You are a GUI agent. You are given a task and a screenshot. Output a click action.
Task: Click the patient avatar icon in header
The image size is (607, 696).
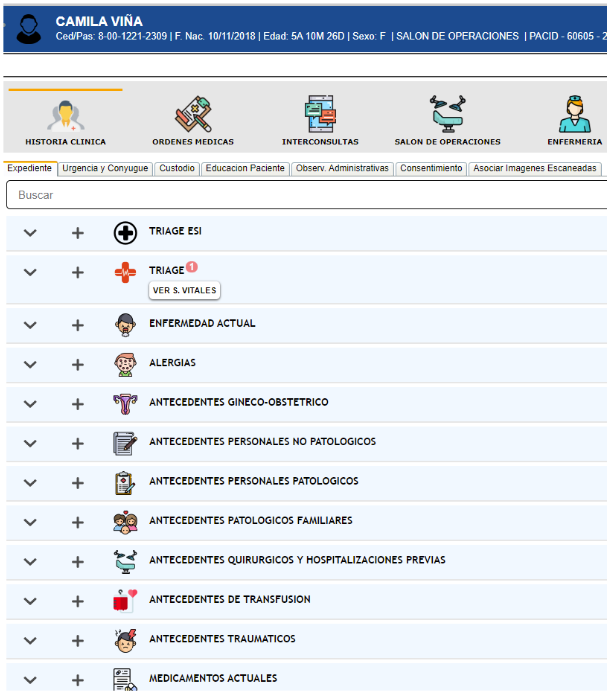pyautogui.click(x=29, y=27)
